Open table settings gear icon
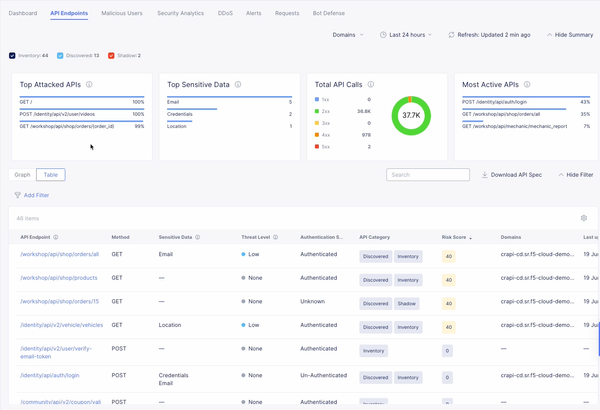 point(583,218)
